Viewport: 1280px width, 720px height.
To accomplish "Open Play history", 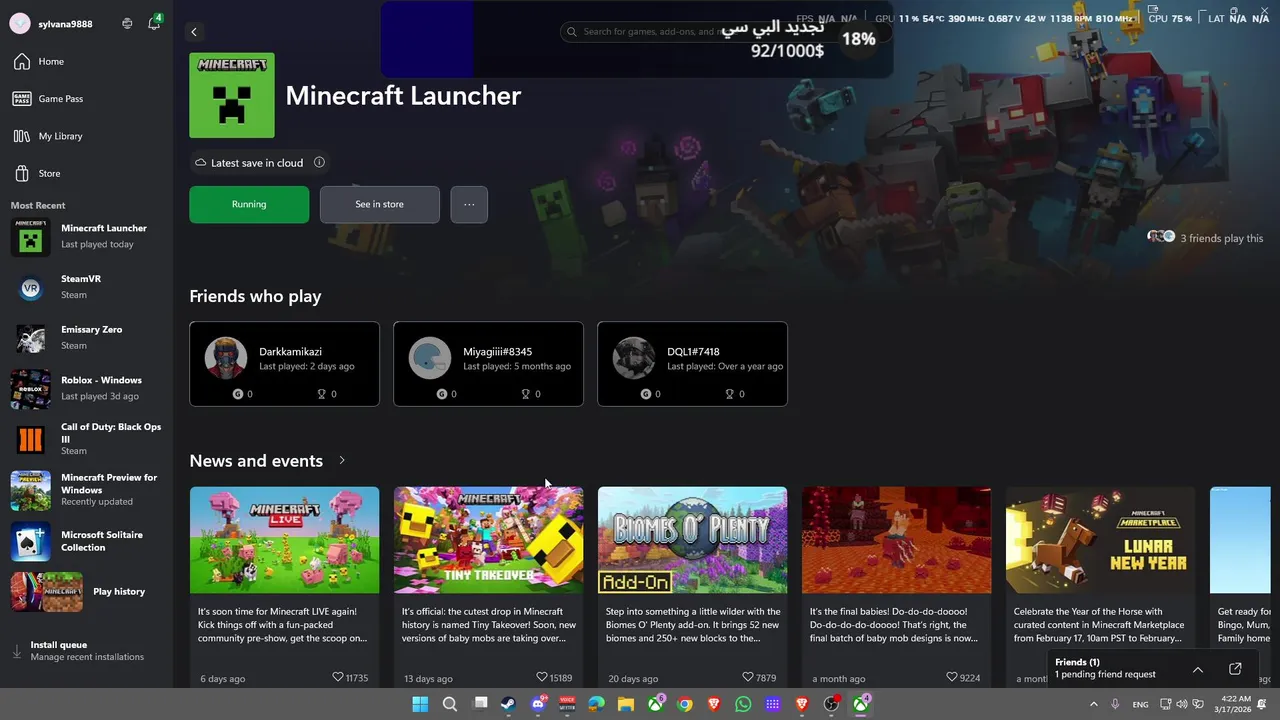I will (x=86, y=591).
